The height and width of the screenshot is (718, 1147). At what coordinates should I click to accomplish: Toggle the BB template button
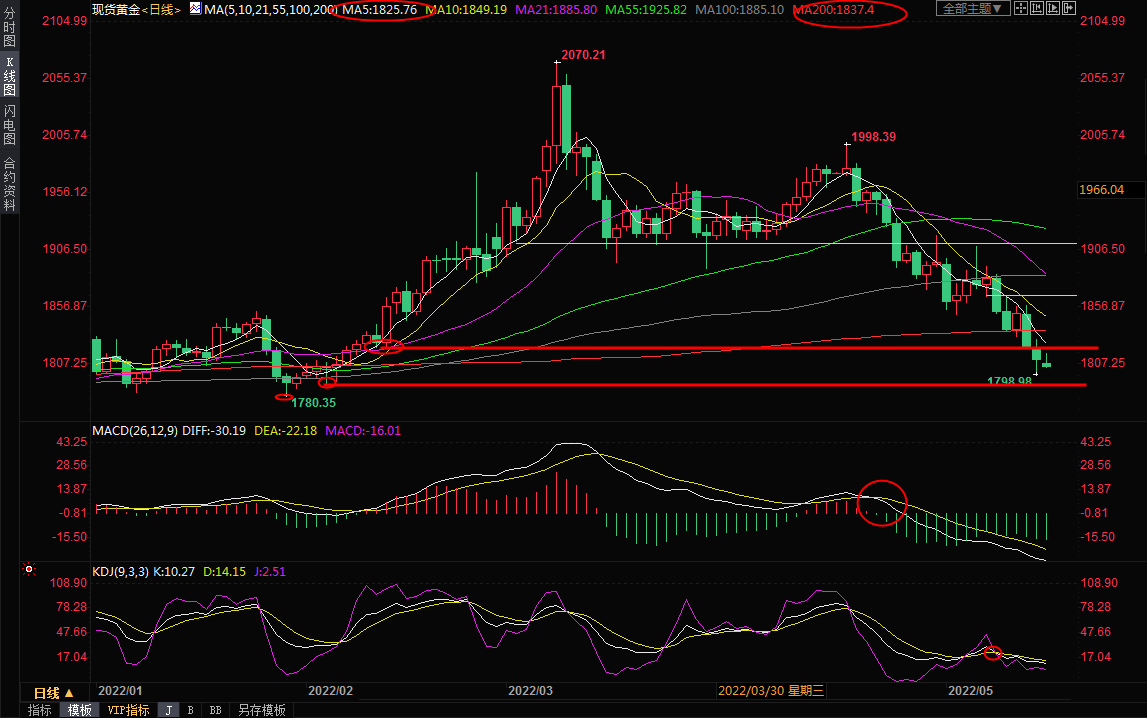coord(214,710)
